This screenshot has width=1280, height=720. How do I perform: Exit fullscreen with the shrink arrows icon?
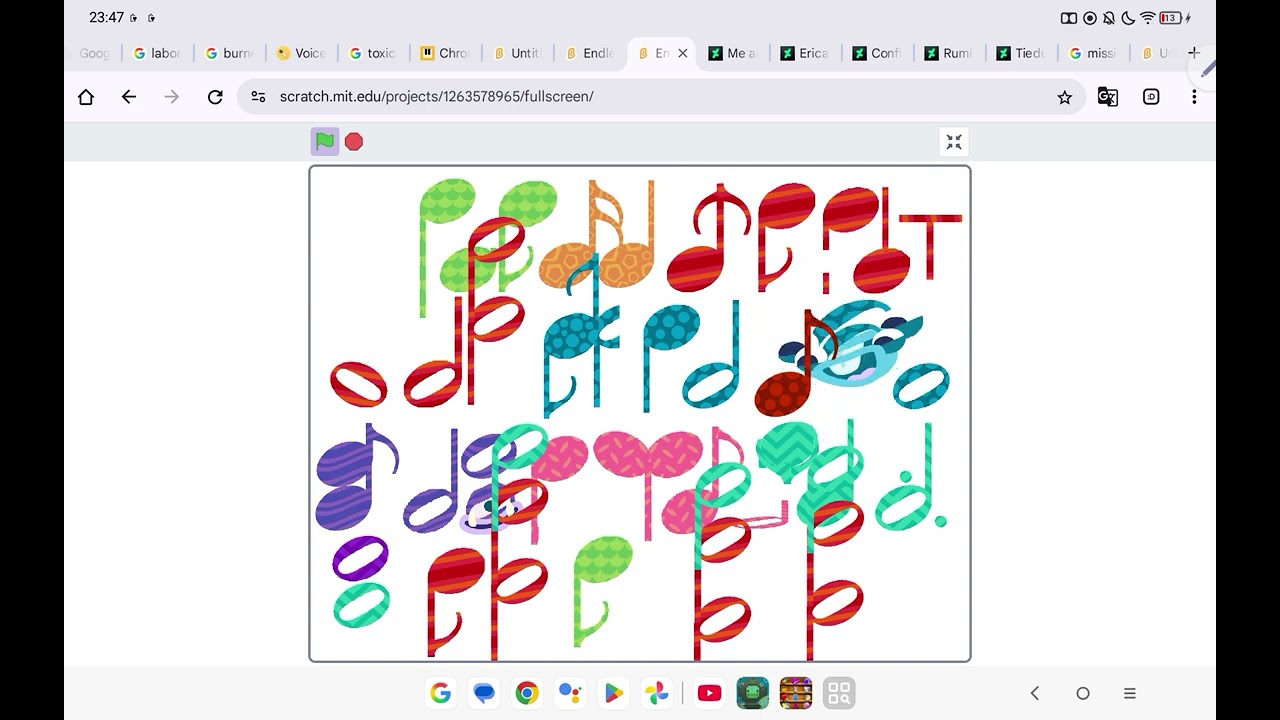[954, 142]
